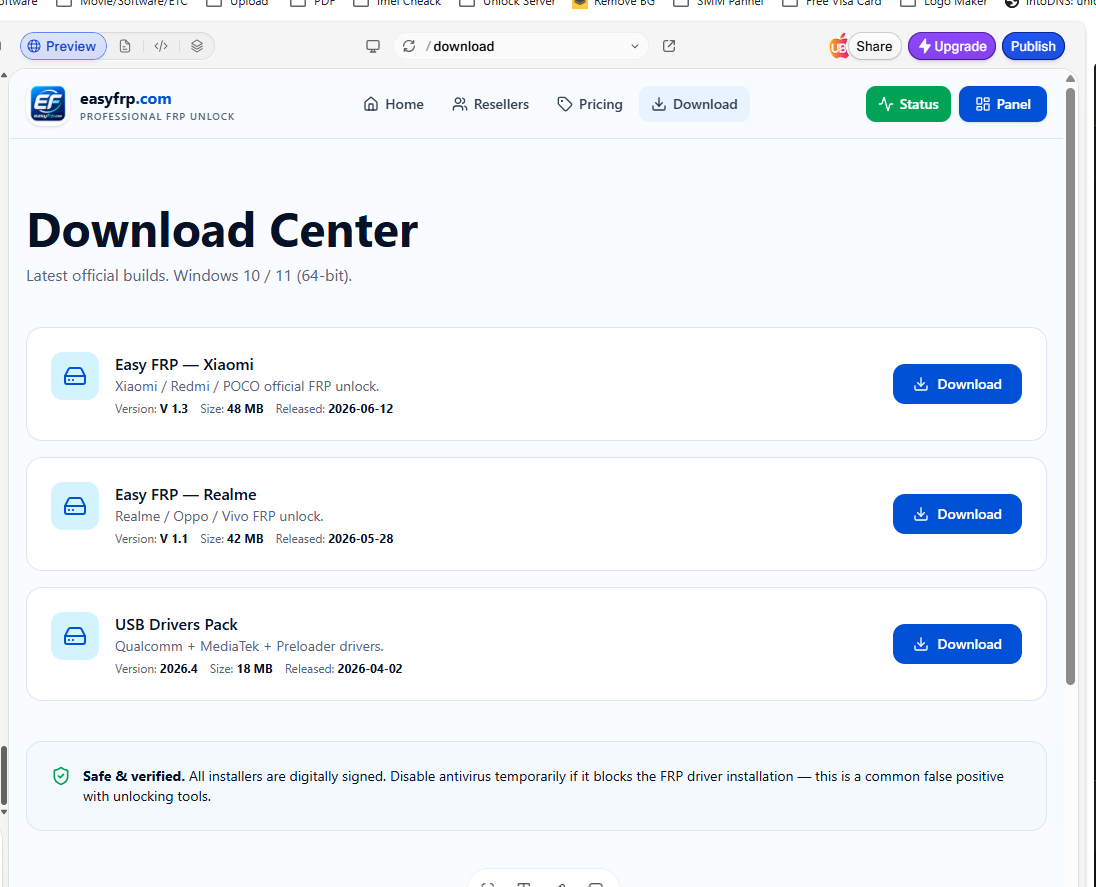Open the Resellers nav item
The width and height of the screenshot is (1096, 887).
491,104
